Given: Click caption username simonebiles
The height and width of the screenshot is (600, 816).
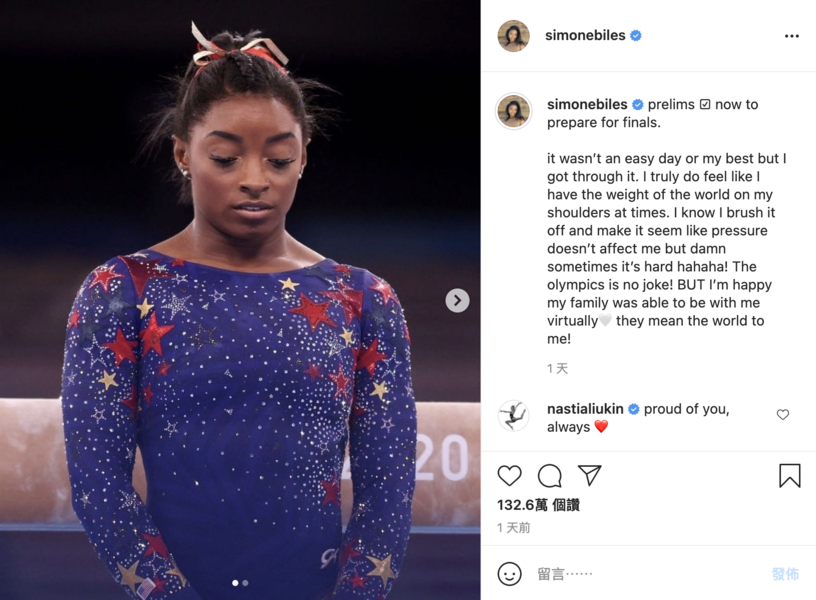Looking at the screenshot, I should pyautogui.click(x=587, y=104).
